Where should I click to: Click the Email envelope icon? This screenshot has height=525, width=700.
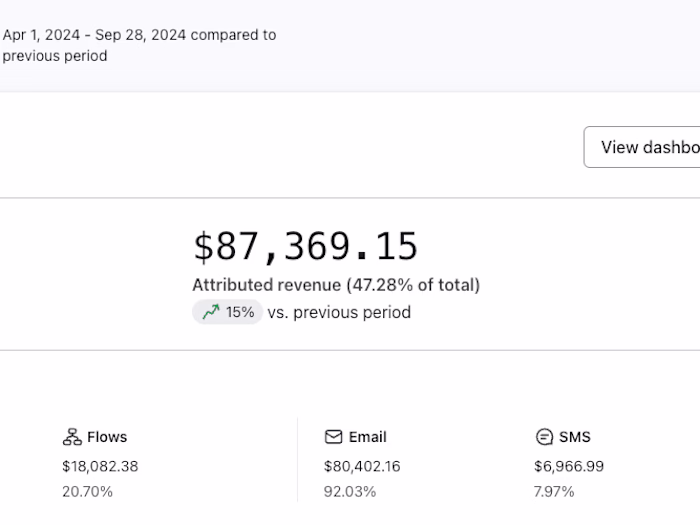pyautogui.click(x=334, y=437)
